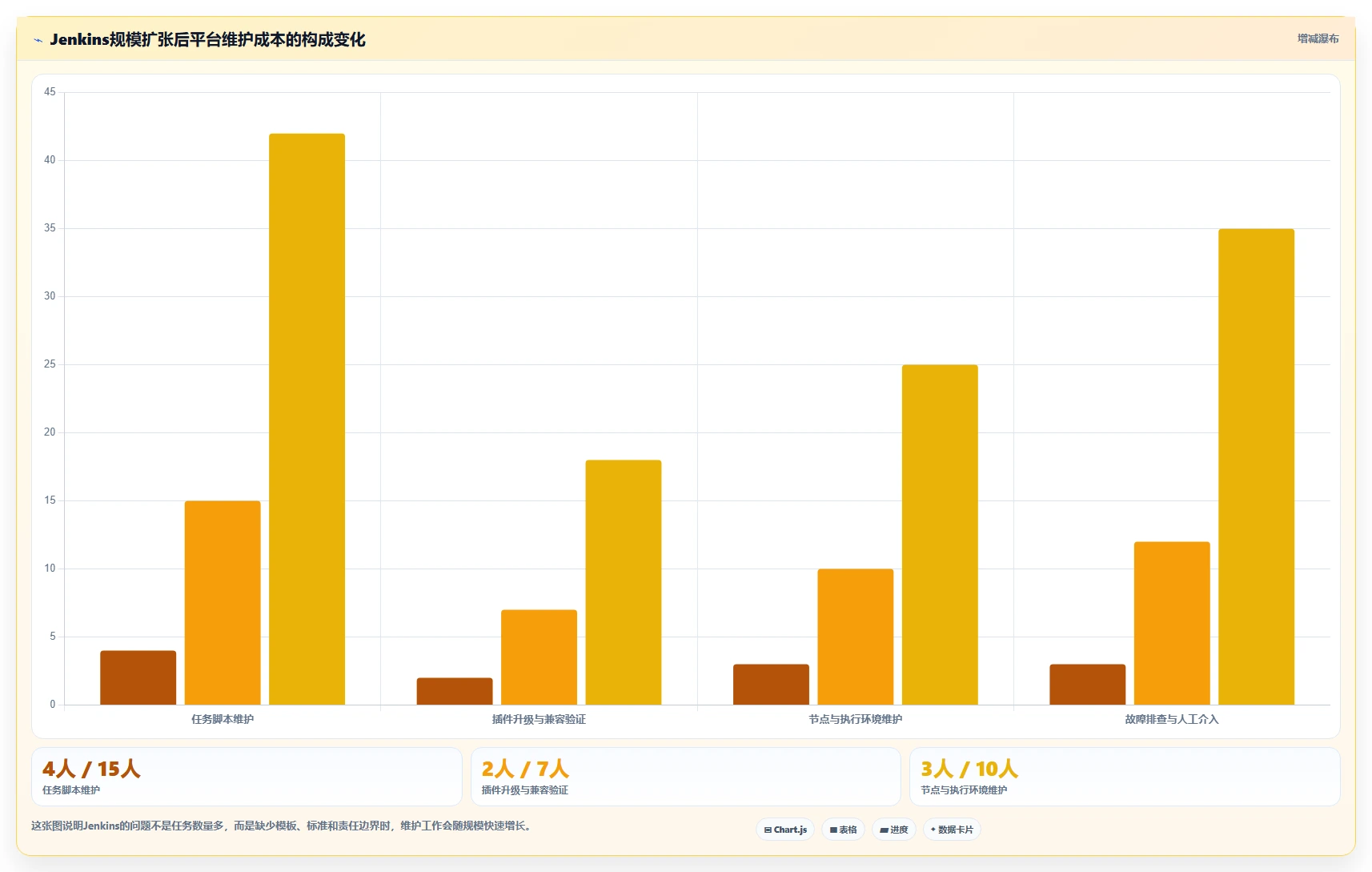Click the y-axis value 25
1372x872 pixels.
click(x=50, y=364)
